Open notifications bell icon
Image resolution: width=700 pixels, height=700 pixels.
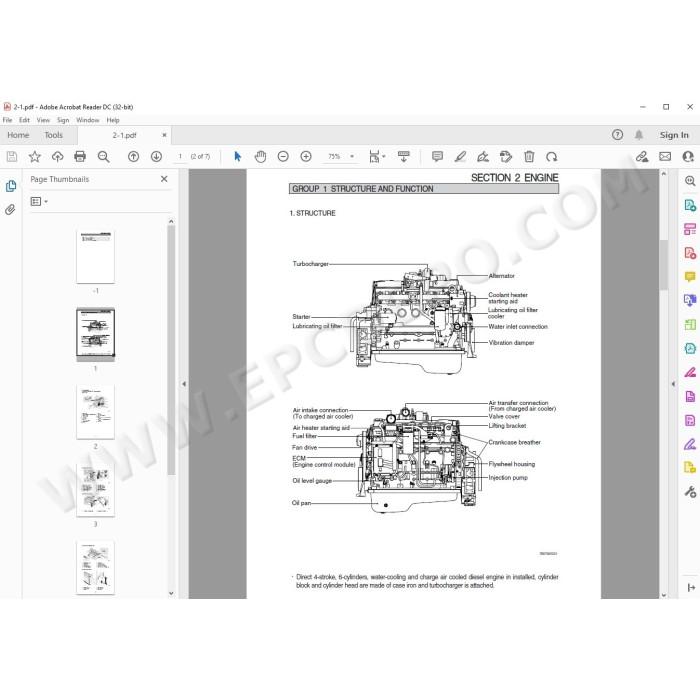click(x=639, y=135)
